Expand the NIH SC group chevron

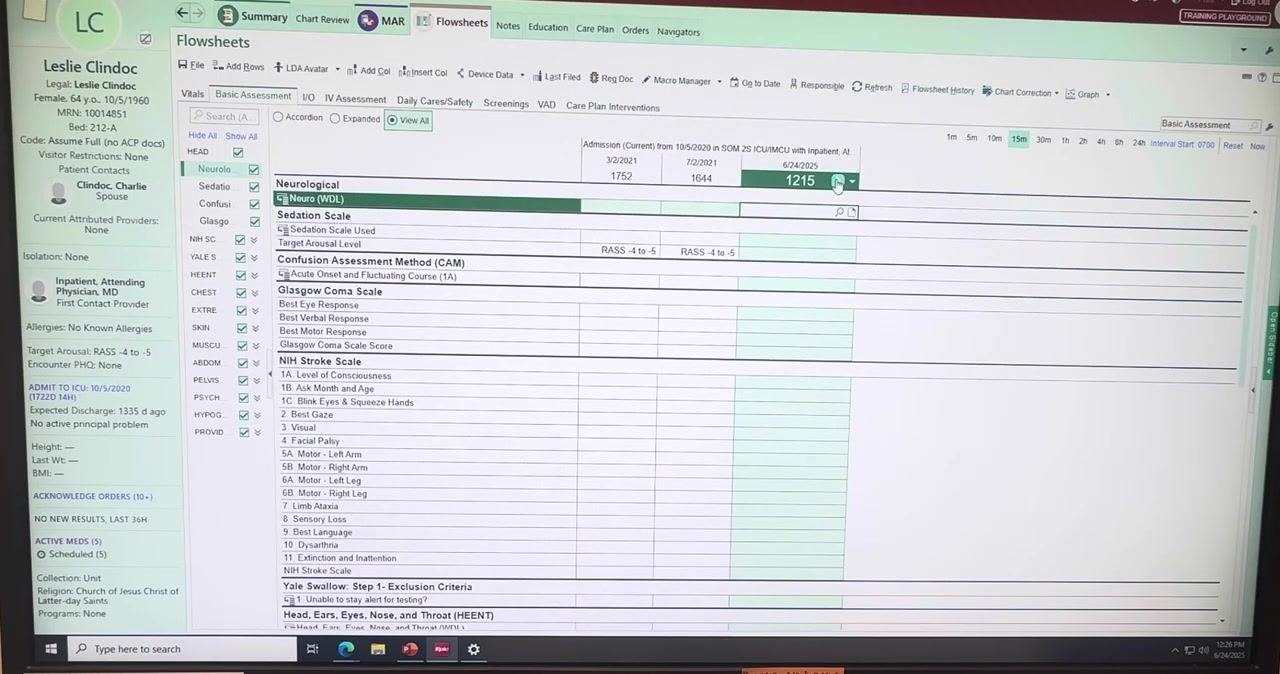pos(254,240)
